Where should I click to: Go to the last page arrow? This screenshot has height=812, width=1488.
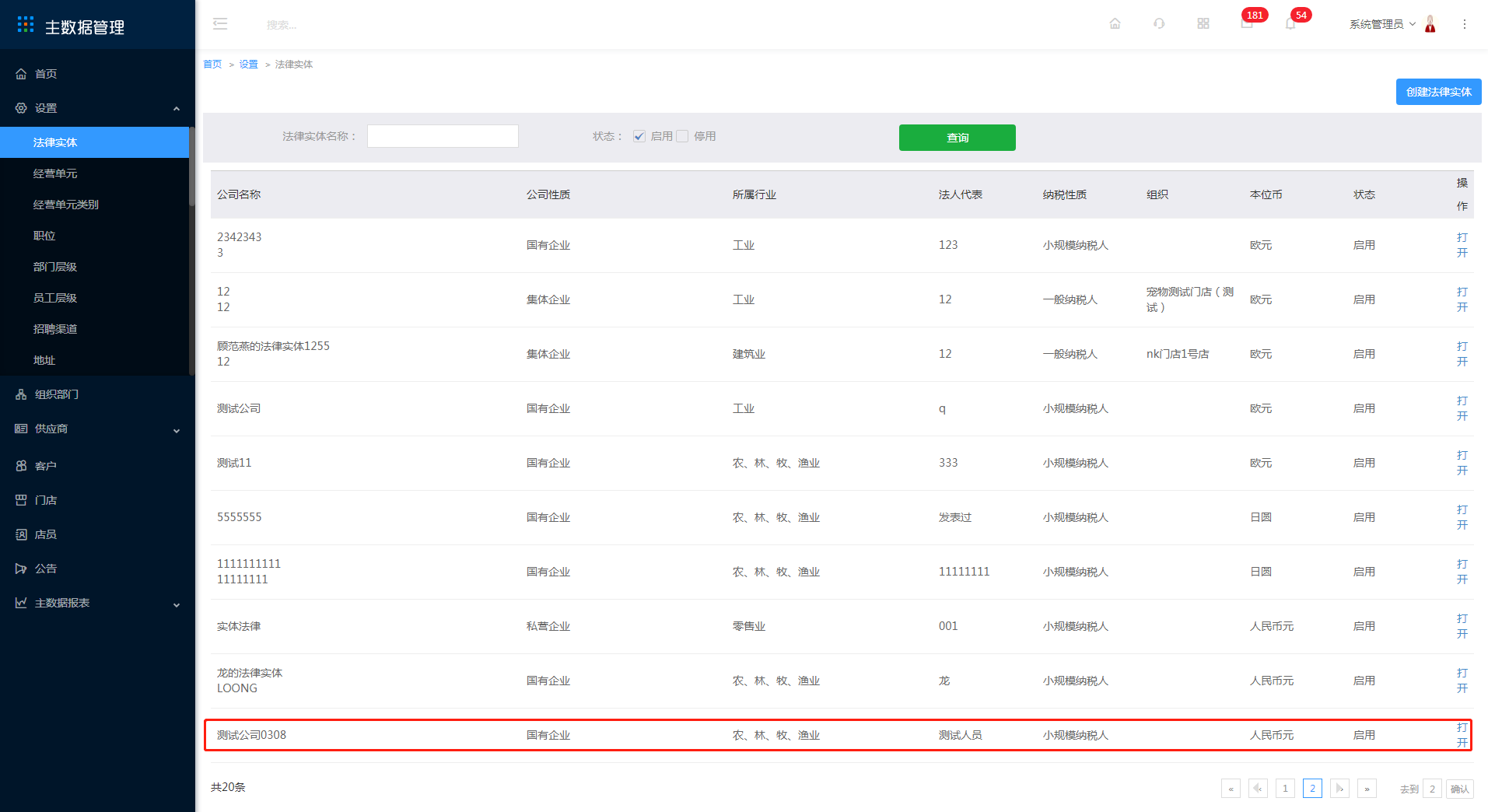coord(1367,789)
